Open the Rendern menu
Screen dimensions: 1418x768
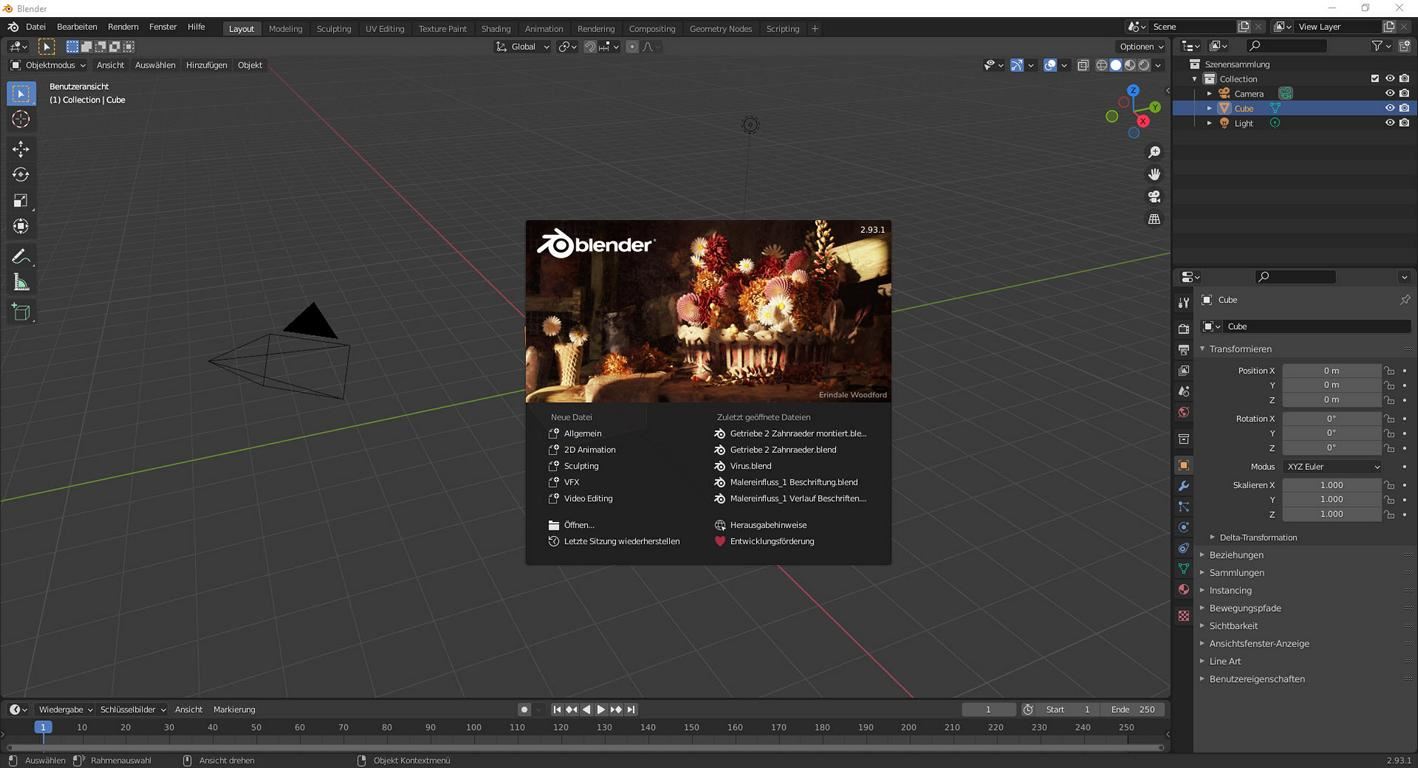click(123, 27)
